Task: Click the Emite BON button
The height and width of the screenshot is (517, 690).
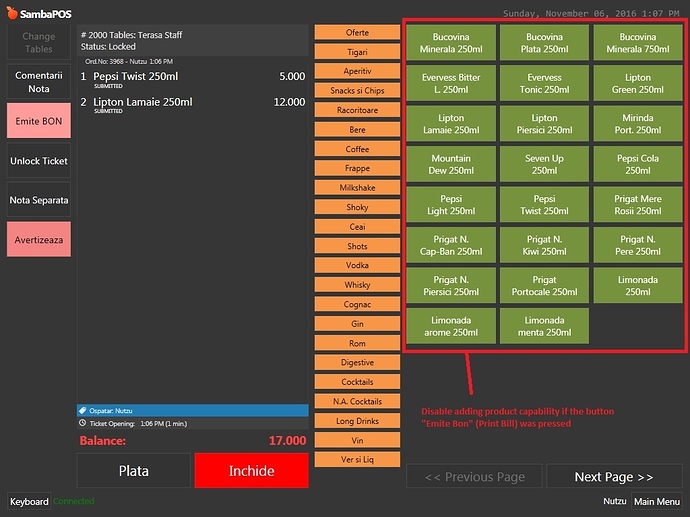Action: [x=39, y=121]
